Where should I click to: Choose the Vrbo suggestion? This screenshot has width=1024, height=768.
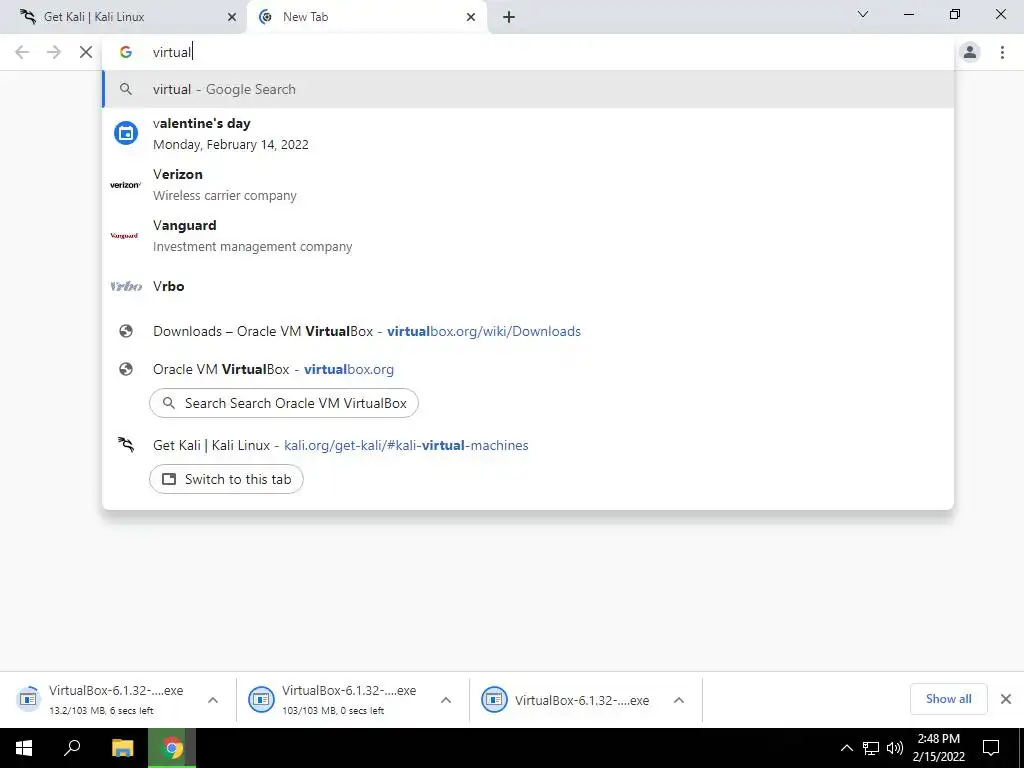click(528, 286)
